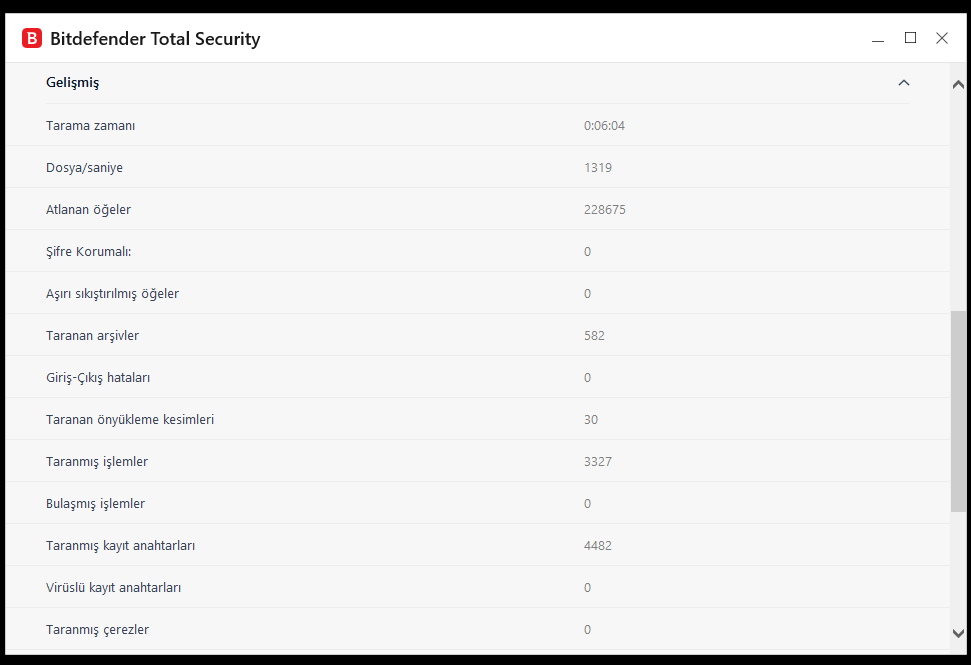Click the Taranmış çerezler row label
The height and width of the screenshot is (665, 971).
[98, 630]
